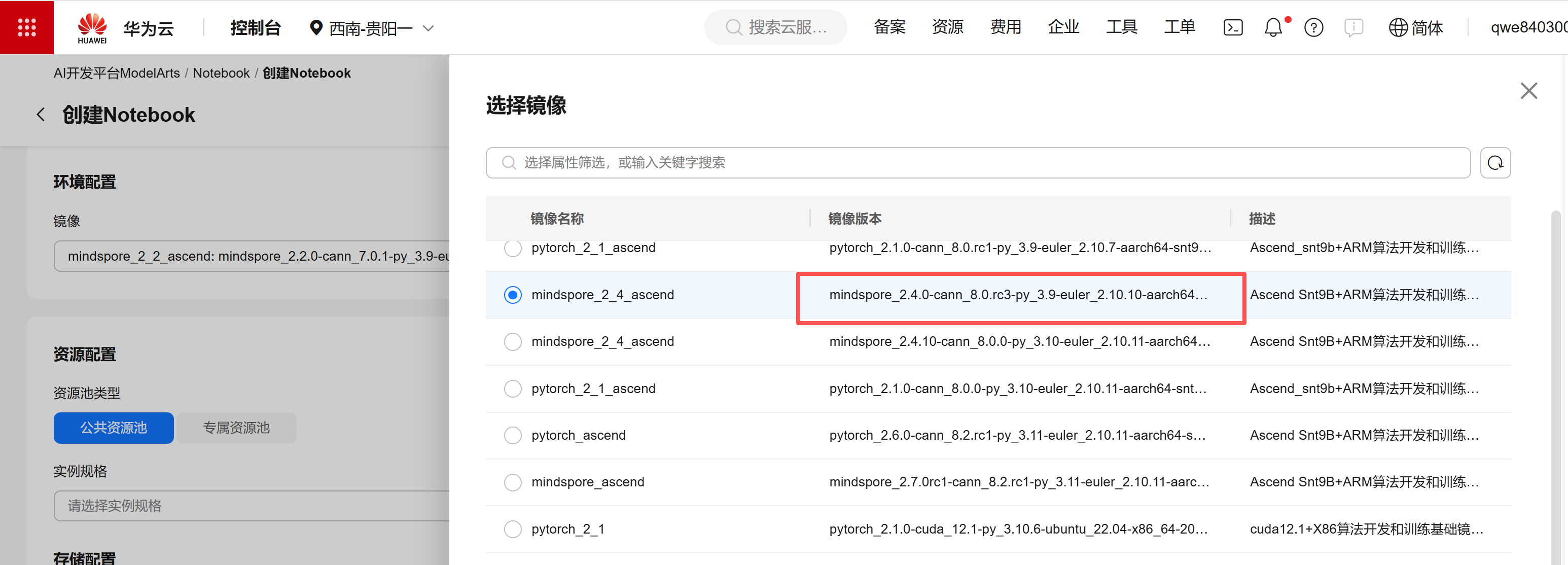1568x565 pixels.
Task: Open the notifications bell
Action: point(1273,27)
